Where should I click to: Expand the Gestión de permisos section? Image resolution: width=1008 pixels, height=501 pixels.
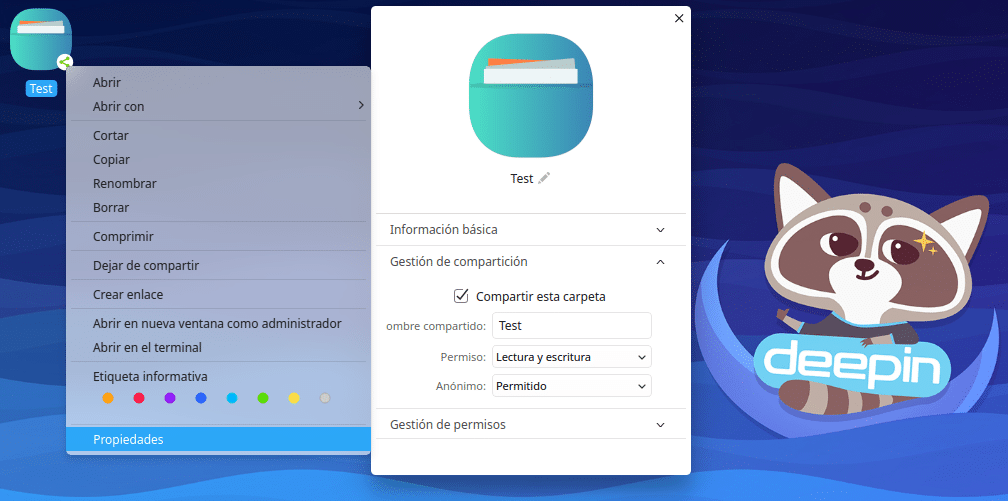click(x=531, y=424)
